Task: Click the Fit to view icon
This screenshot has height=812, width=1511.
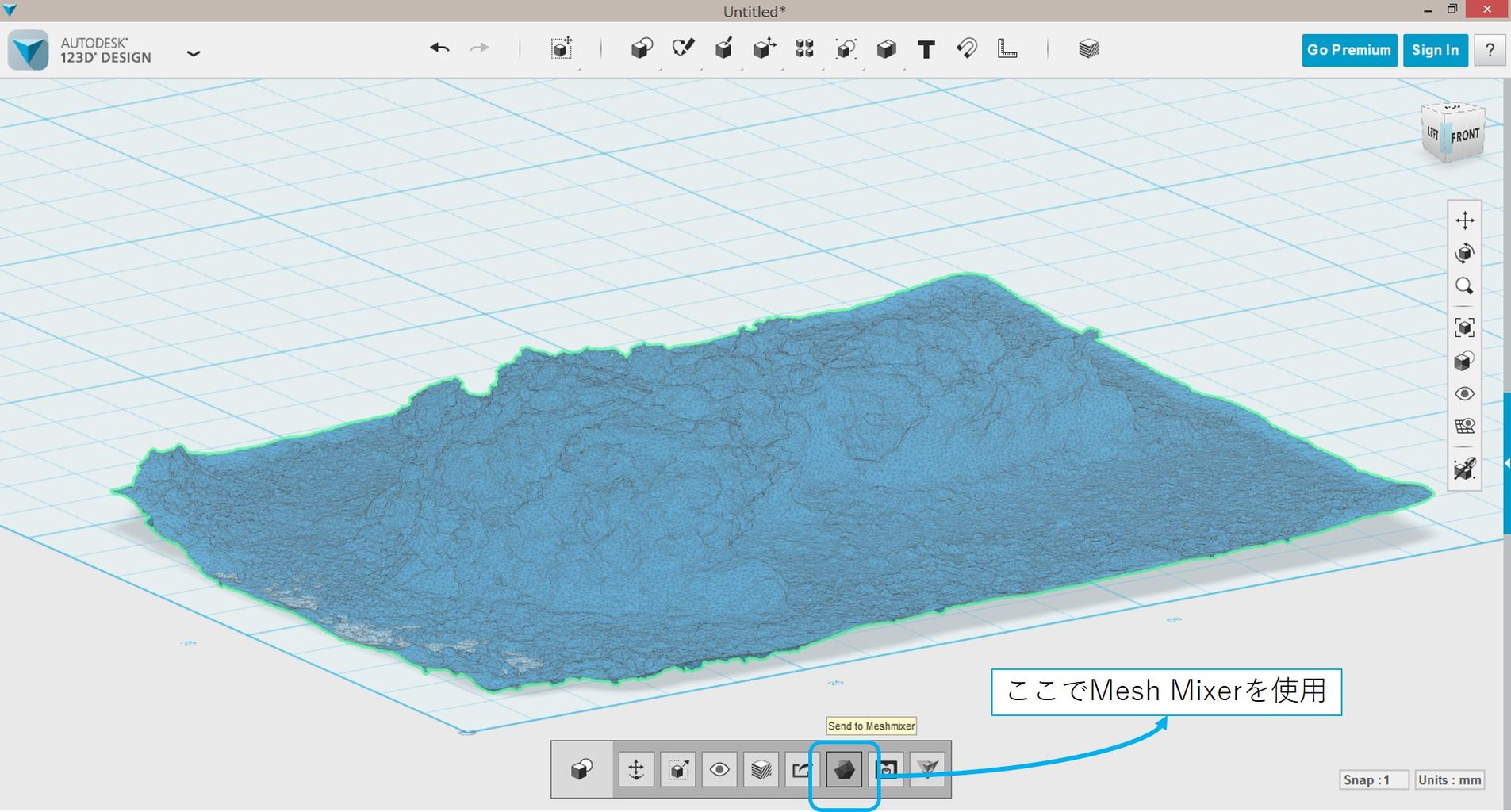Action: (x=1464, y=327)
